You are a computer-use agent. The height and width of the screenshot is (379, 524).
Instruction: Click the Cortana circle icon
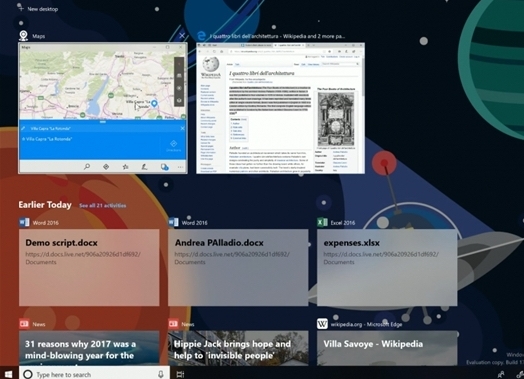[x=28, y=374]
